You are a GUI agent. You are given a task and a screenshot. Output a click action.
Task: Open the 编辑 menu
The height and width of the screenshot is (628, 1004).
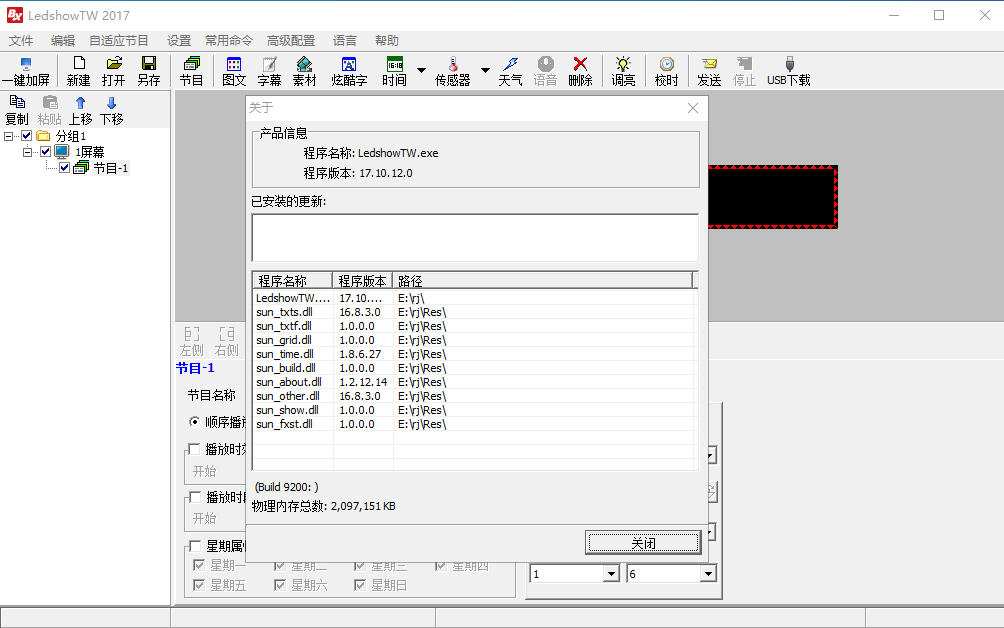tap(63, 40)
